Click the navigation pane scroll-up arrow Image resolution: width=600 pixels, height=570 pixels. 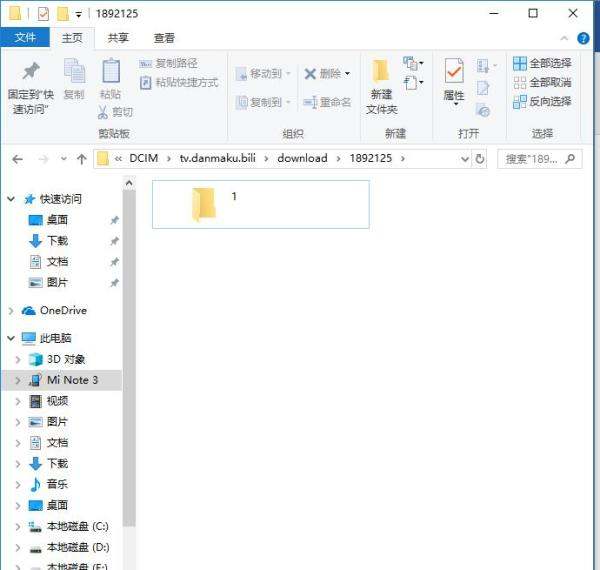click(x=129, y=184)
